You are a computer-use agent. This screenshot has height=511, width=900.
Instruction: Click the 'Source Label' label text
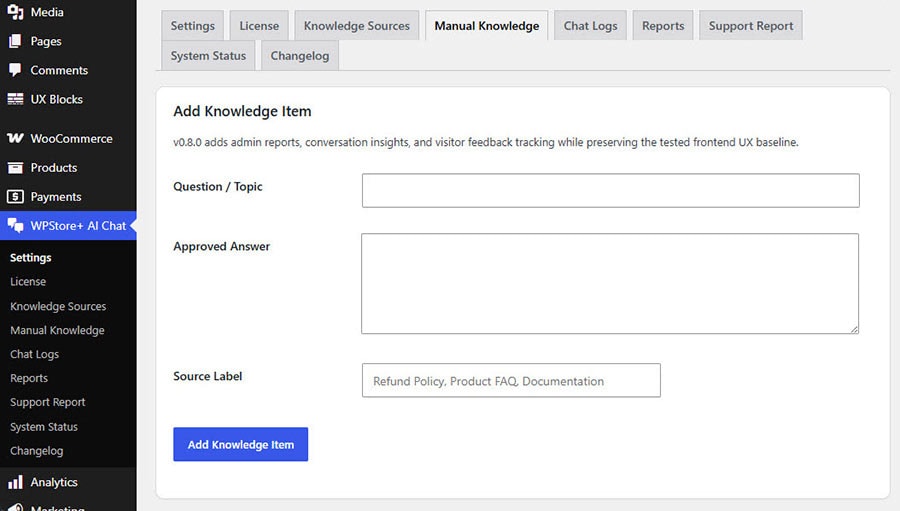pyautogui.click(x=208, y=376)
